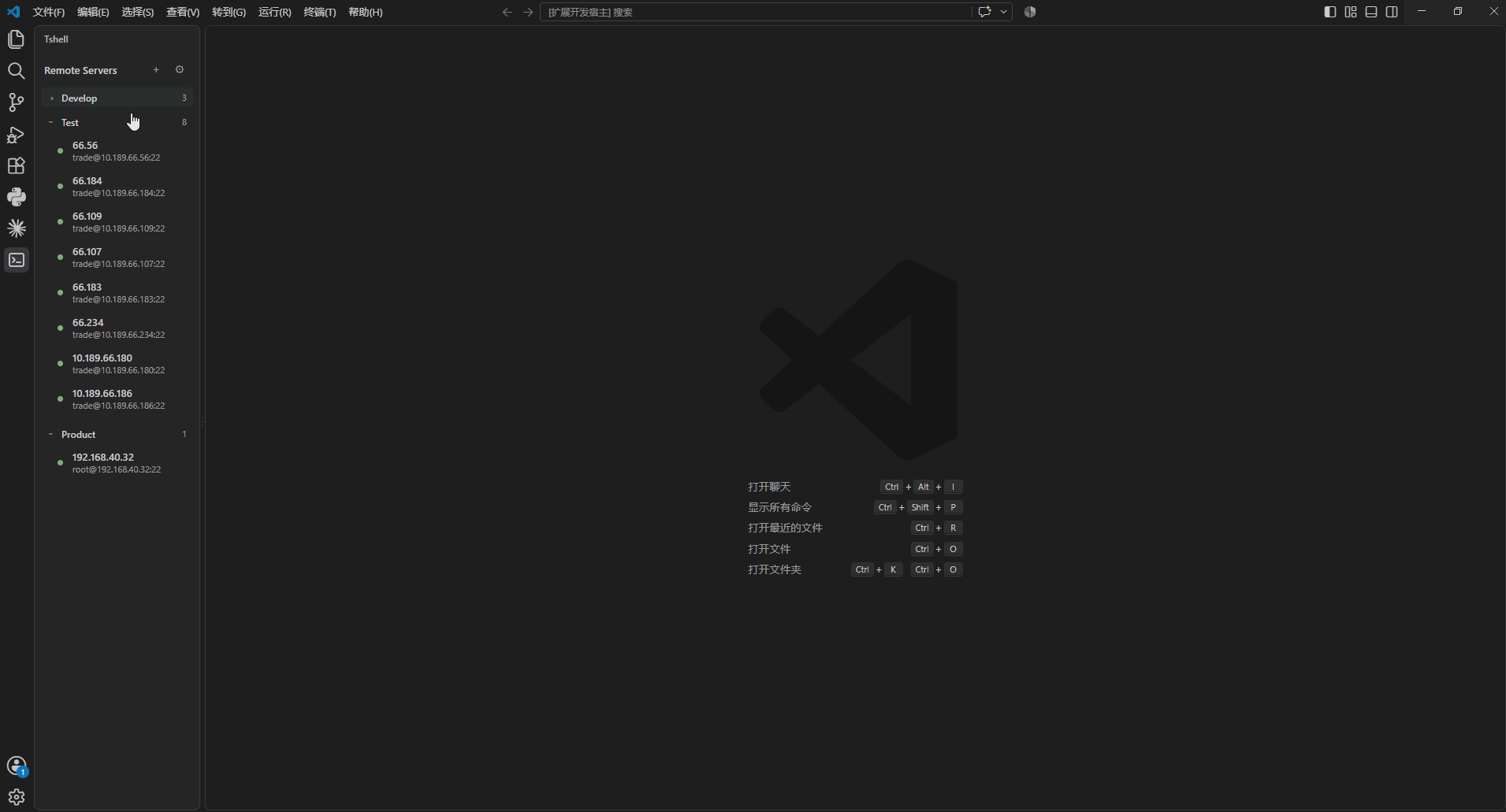
Task: Select server 10.189.66.186
Action: coord(117,399)
